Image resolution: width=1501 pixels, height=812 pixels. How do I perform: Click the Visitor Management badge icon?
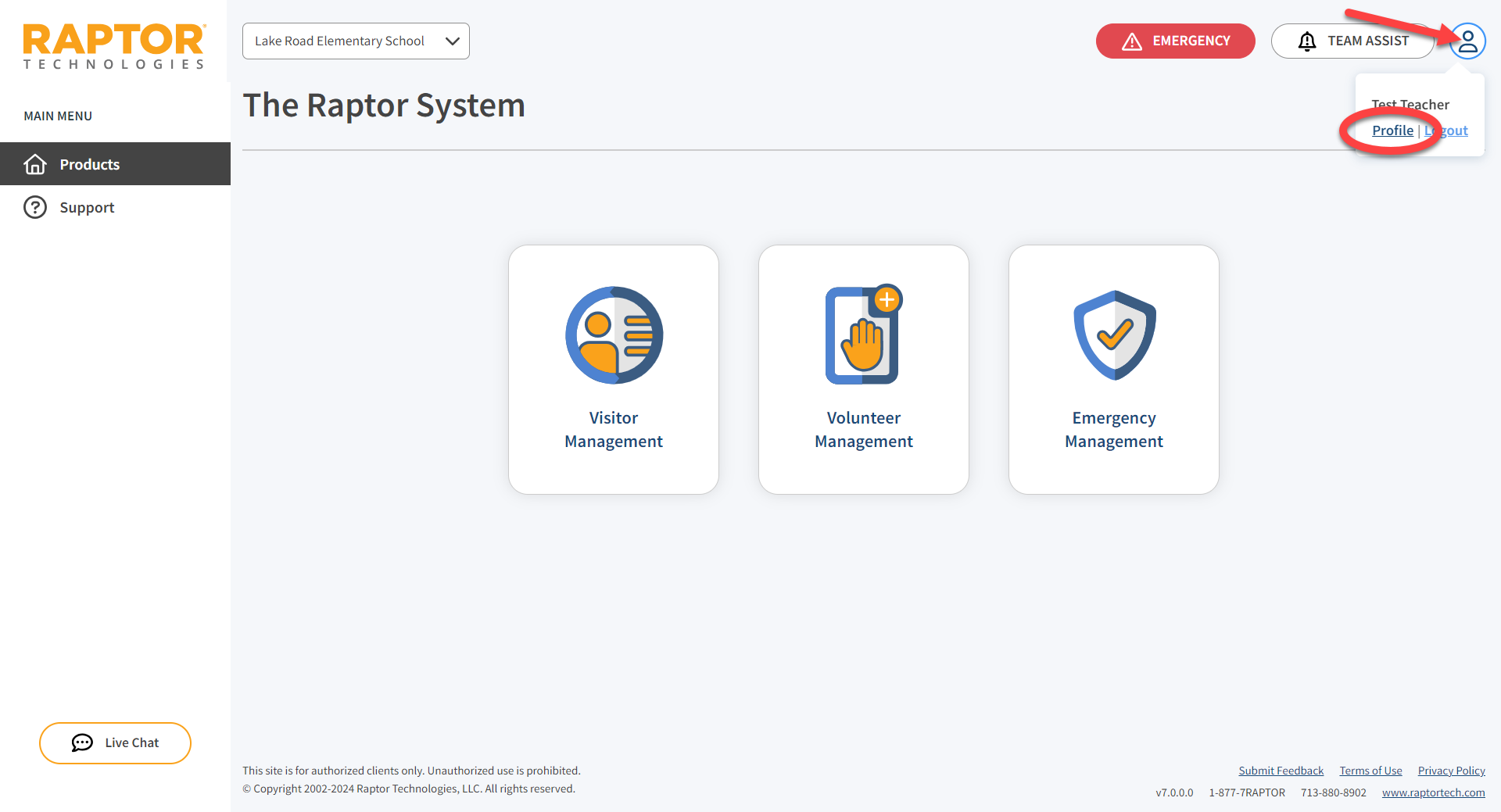click(614, 335)
